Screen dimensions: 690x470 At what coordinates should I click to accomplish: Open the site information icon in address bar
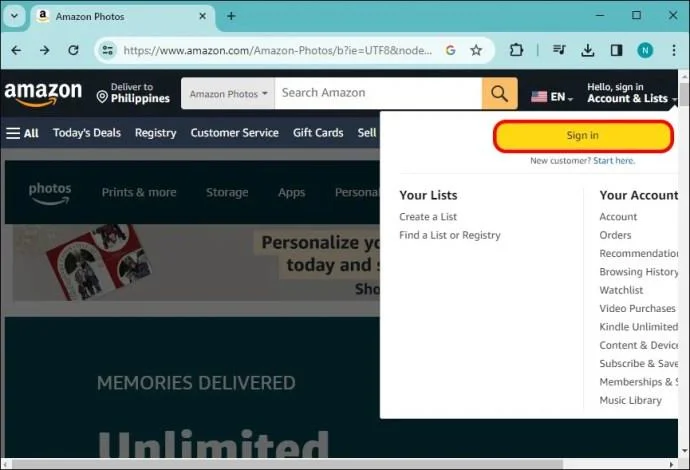107,50
